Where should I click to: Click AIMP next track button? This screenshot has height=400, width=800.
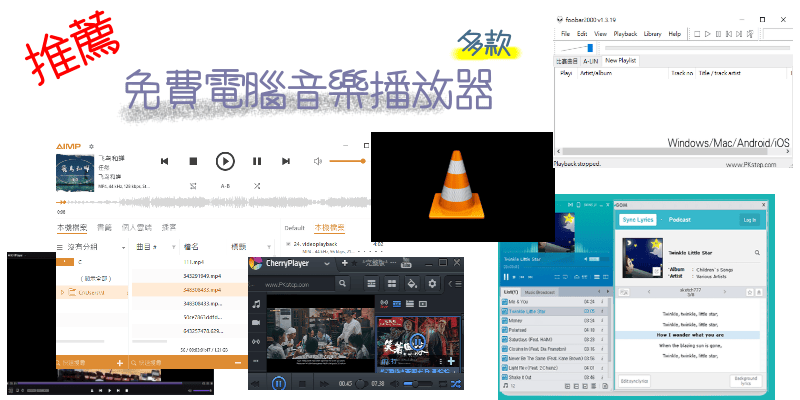click(286, 161)
